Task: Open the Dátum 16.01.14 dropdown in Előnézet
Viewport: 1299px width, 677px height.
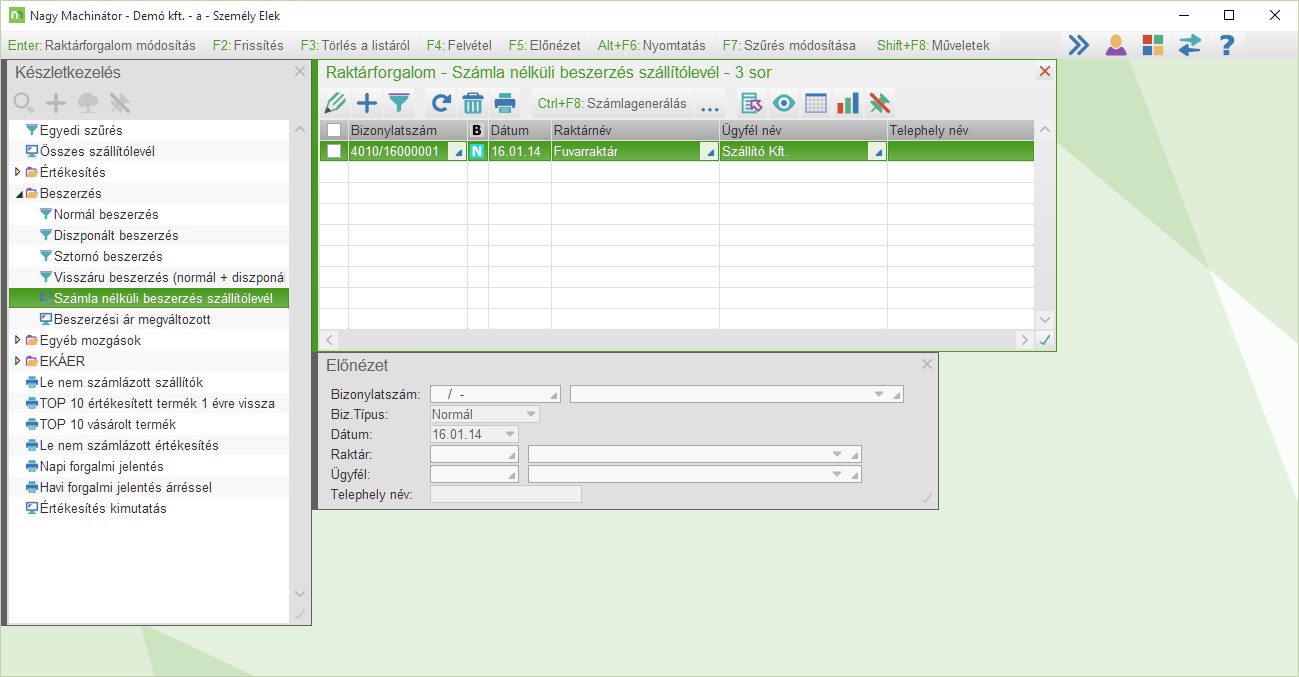Action: (x=510, y=434)
